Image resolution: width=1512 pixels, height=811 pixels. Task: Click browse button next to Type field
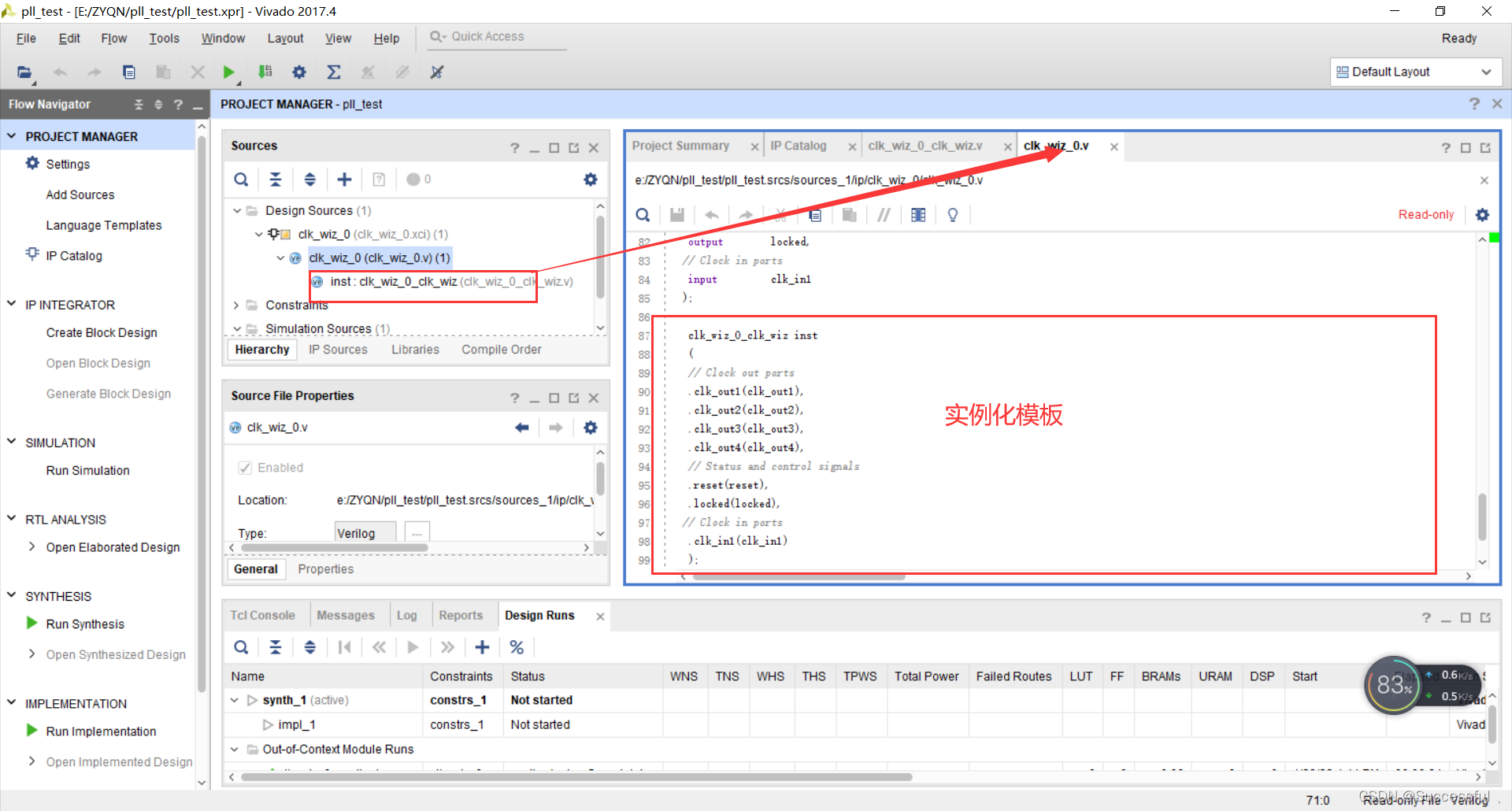417,533
